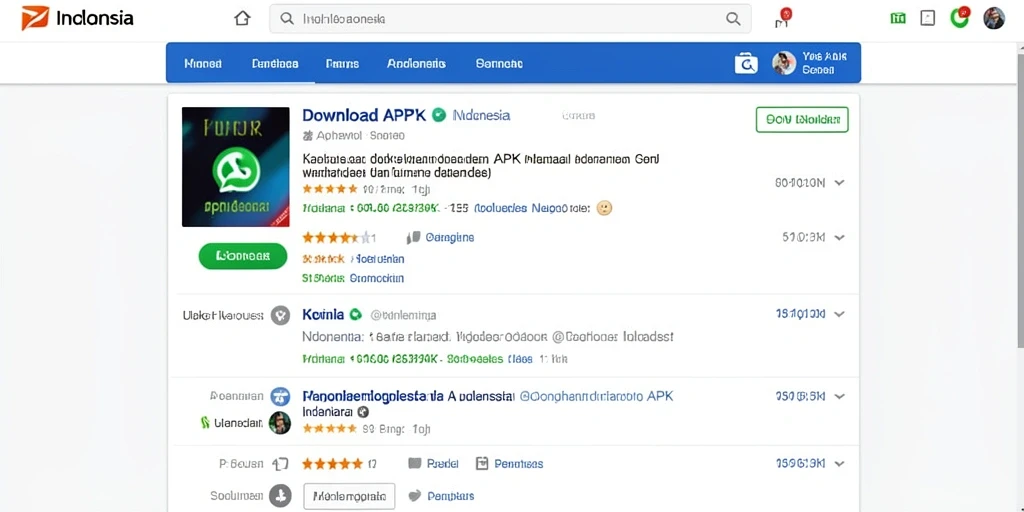Click the green button under the app thumbnail
The image size is (1024, 512).
pyautogui.click(x=243, y=256)
